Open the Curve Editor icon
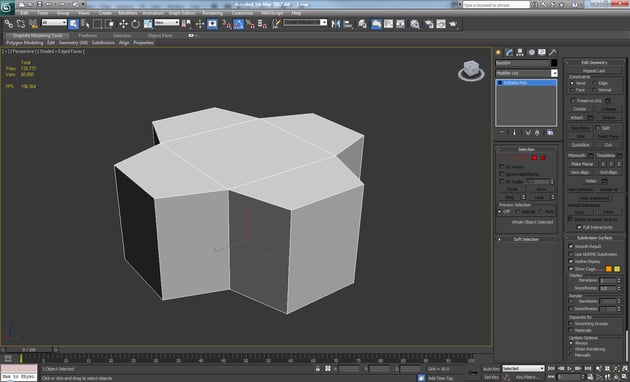This screenshot has width=630, height=382. [x=389, y=24]
